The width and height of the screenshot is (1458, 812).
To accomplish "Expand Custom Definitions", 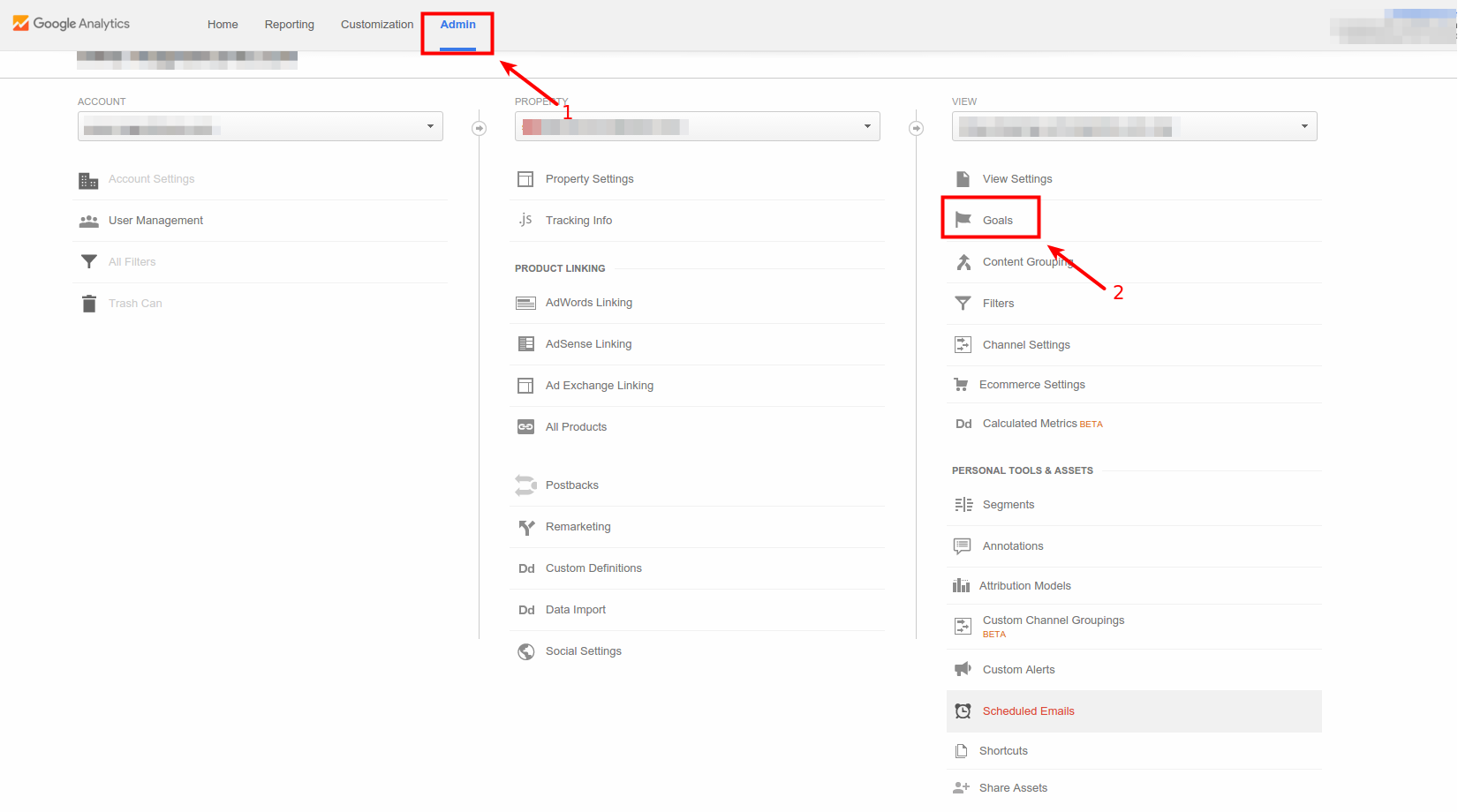I will coord(593,568).
